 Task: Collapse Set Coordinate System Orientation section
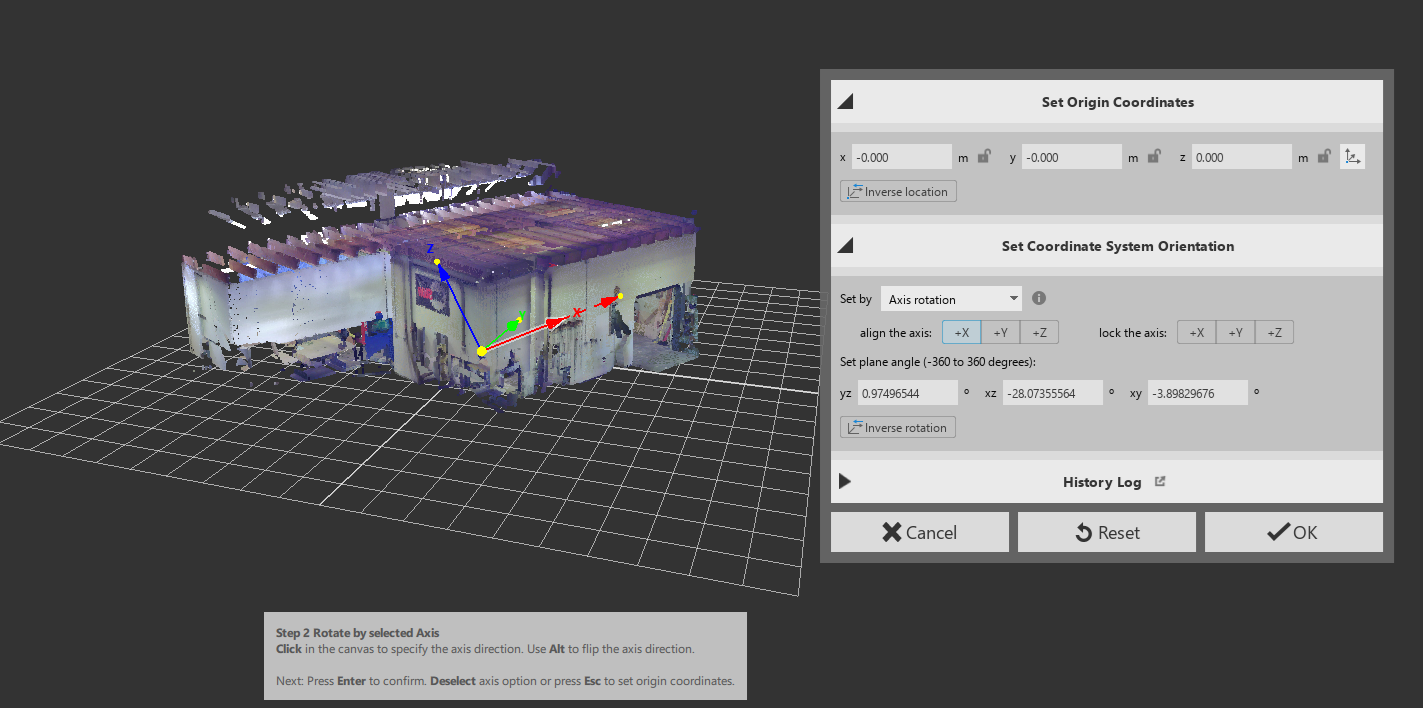pos(845,246)
